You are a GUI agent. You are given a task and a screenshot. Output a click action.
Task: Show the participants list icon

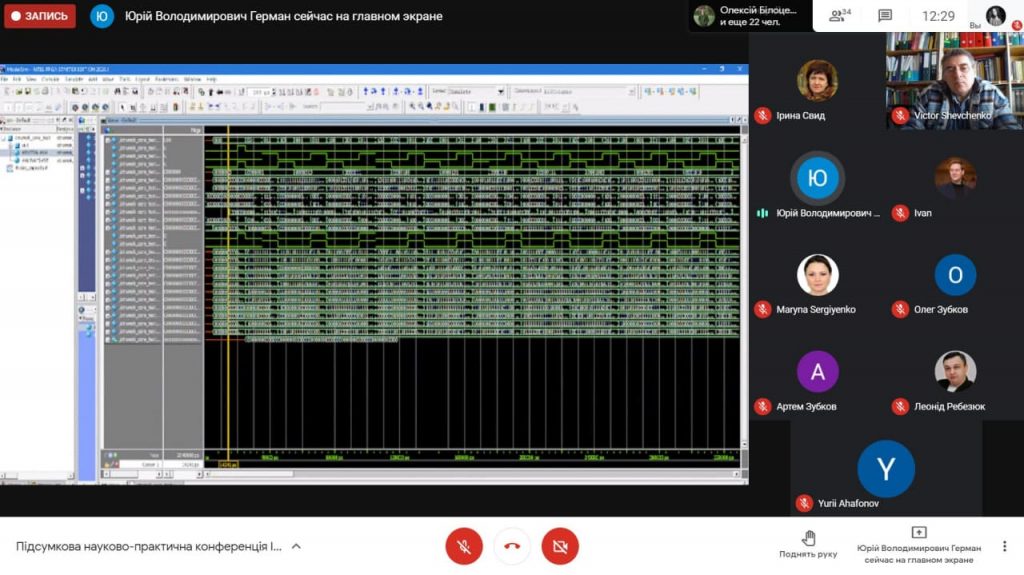coord(839,16)
